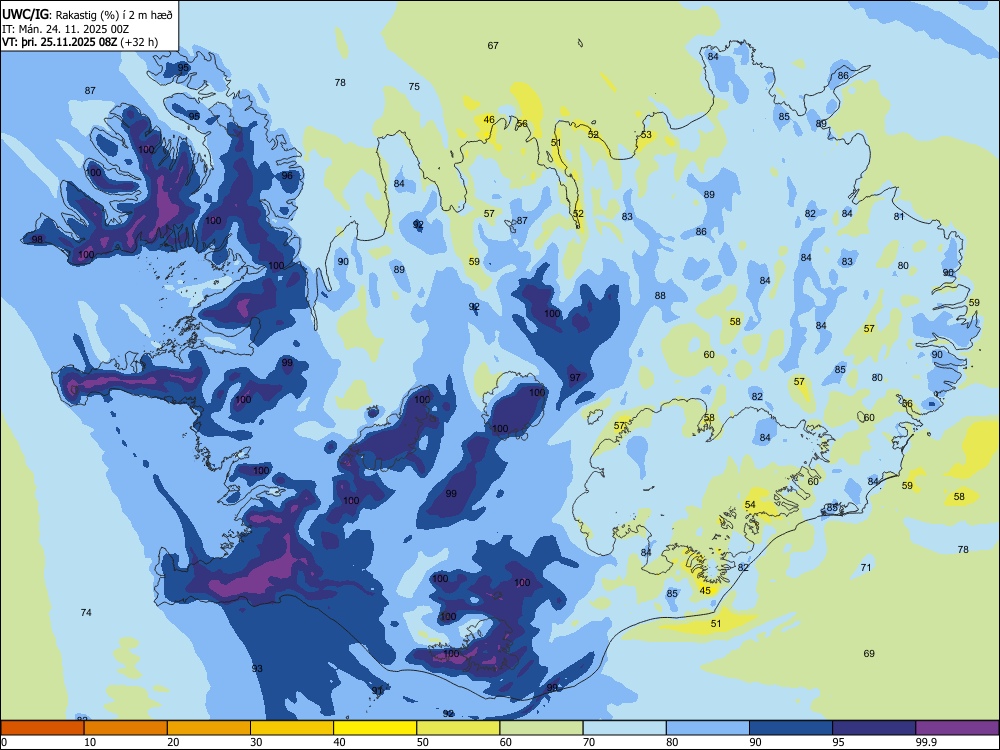The image size is (1000, 750).
Task: Click the pale yellow 50–60 legend swatch
Action: point(459,728)
